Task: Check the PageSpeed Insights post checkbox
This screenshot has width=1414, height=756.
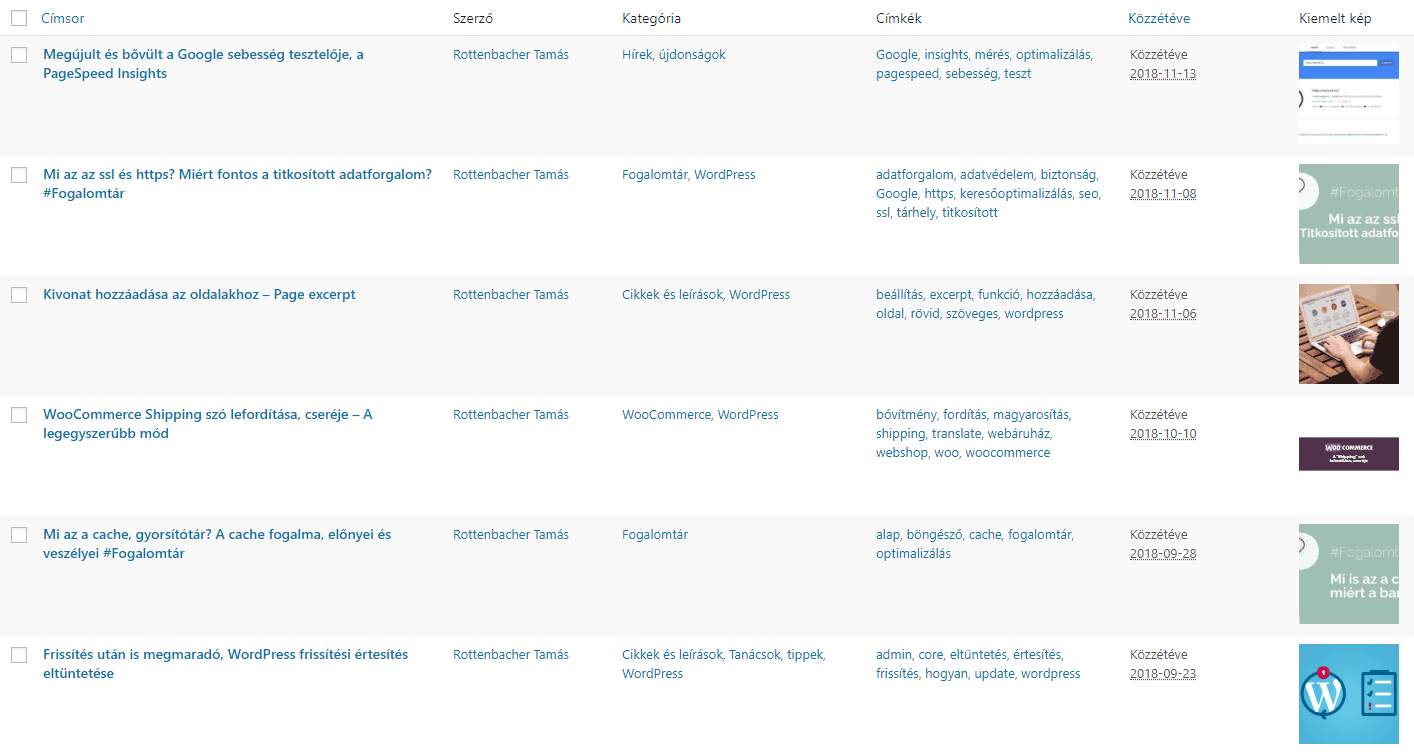Action: [19, 55]
